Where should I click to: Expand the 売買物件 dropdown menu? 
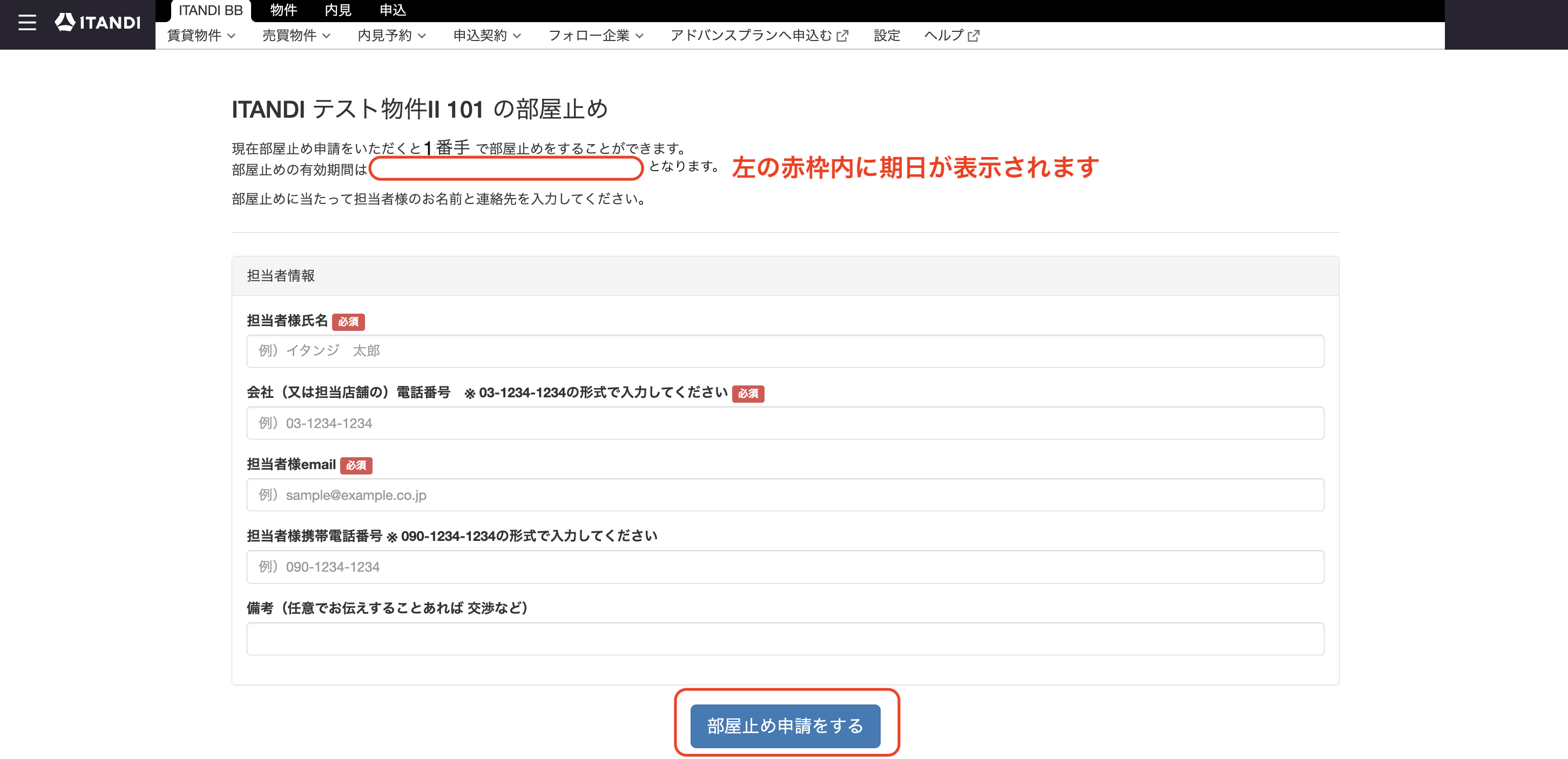296,36
